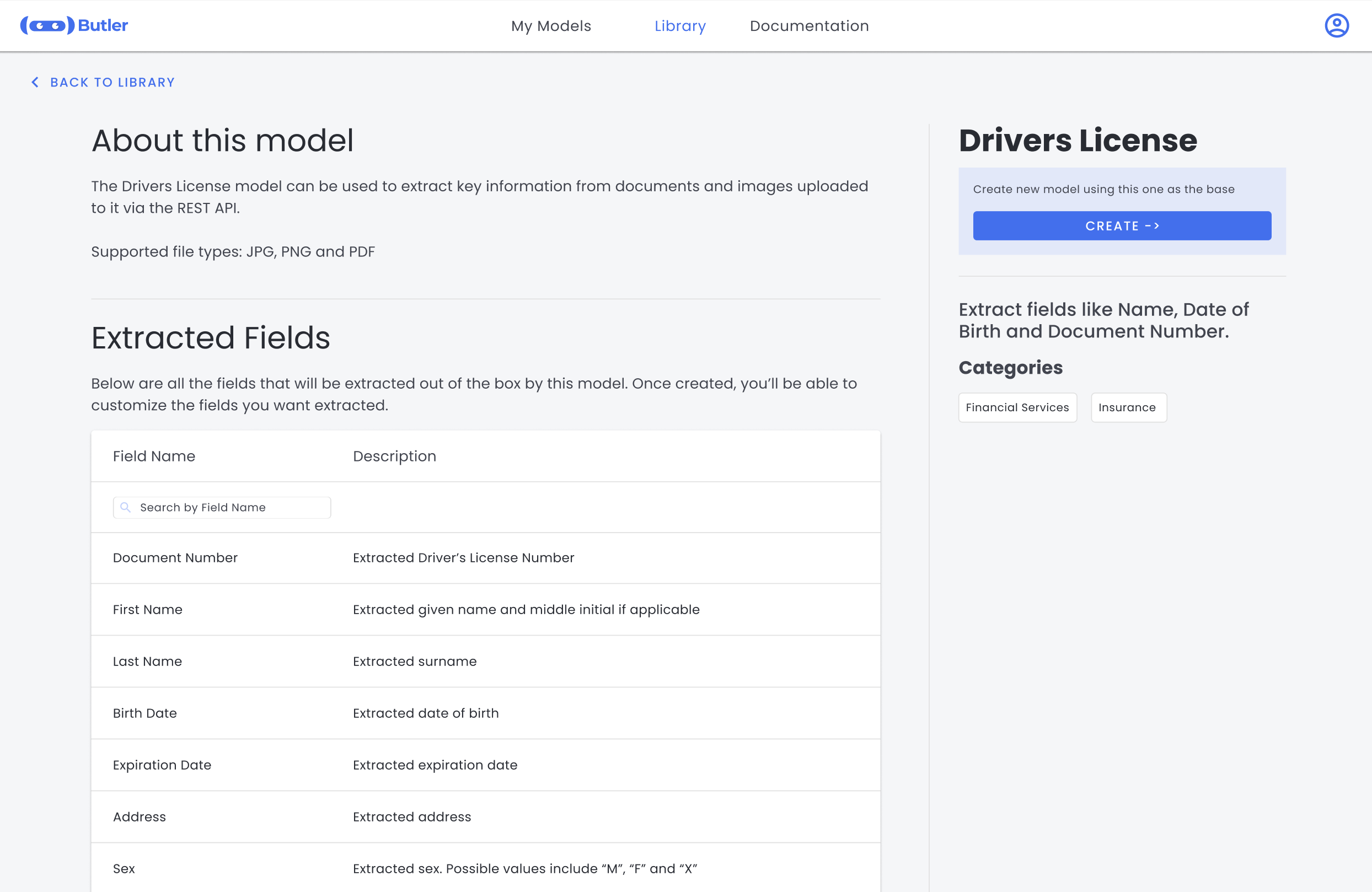This screenshot has height=892, width=1372.
Task: Select the Document Number field row
Action: pos(485,558)
